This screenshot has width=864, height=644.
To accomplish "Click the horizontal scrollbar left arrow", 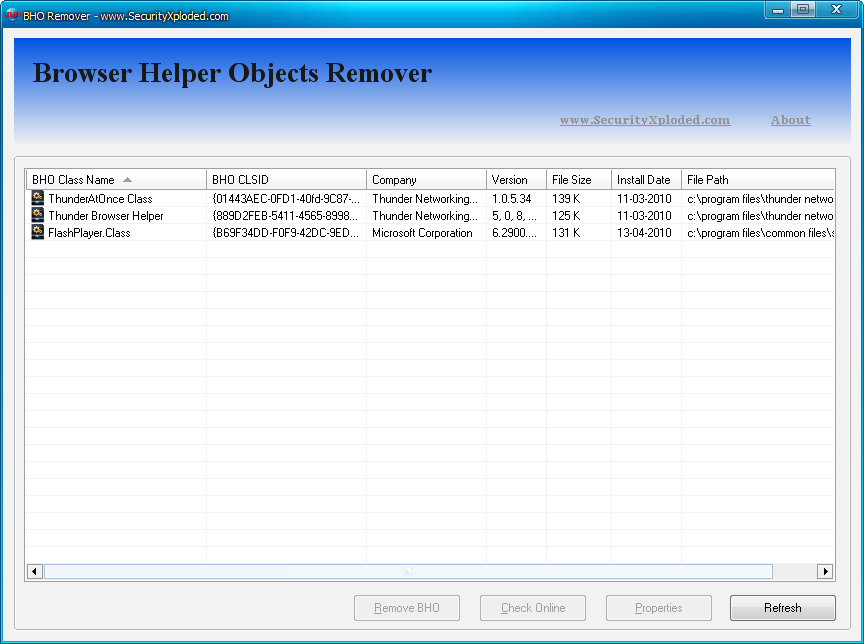I will click(35, 572).
